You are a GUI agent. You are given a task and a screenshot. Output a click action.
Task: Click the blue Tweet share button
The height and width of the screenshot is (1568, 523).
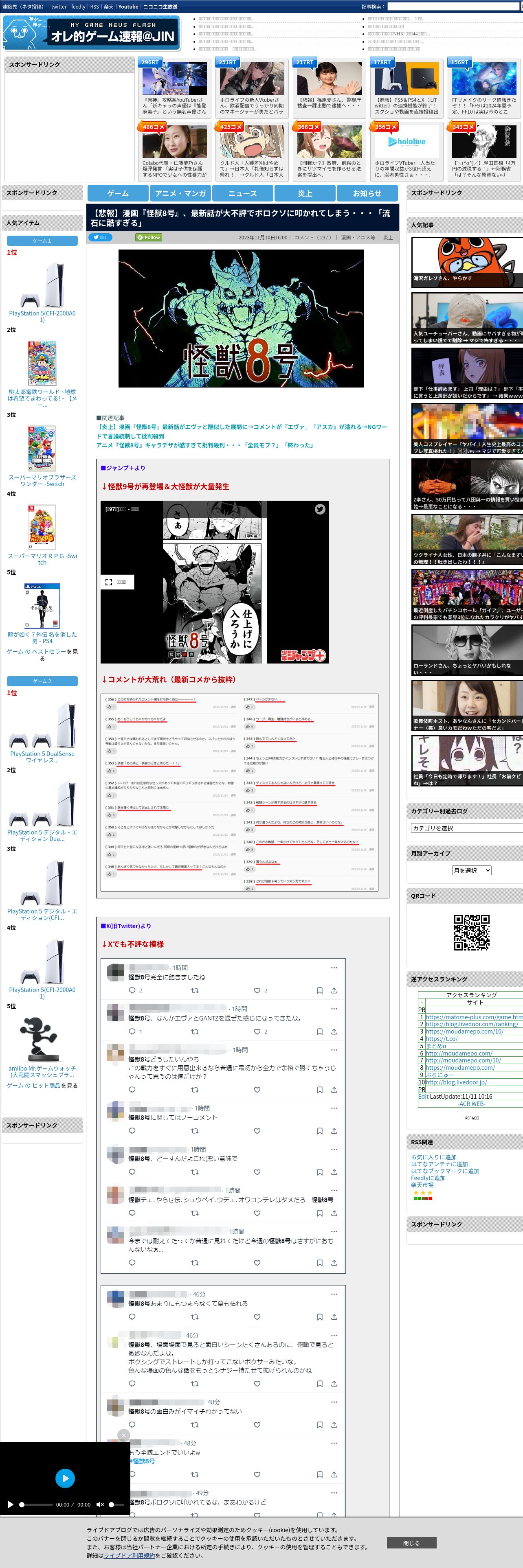[x=101, y=237]
